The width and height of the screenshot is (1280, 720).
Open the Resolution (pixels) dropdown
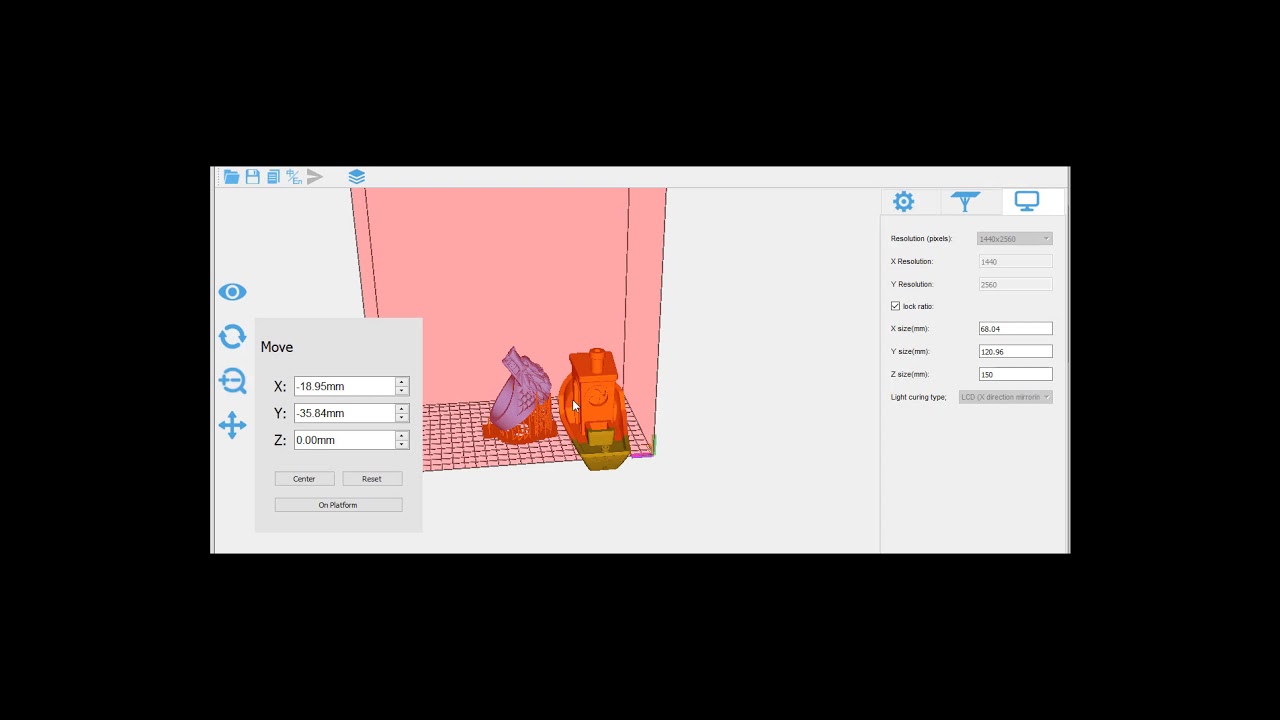[x=1015, y=239]
